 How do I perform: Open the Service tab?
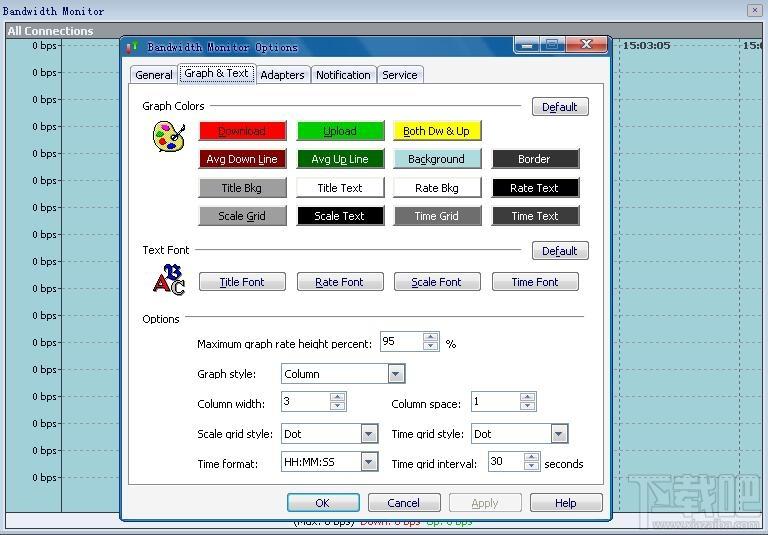point(400,75)
